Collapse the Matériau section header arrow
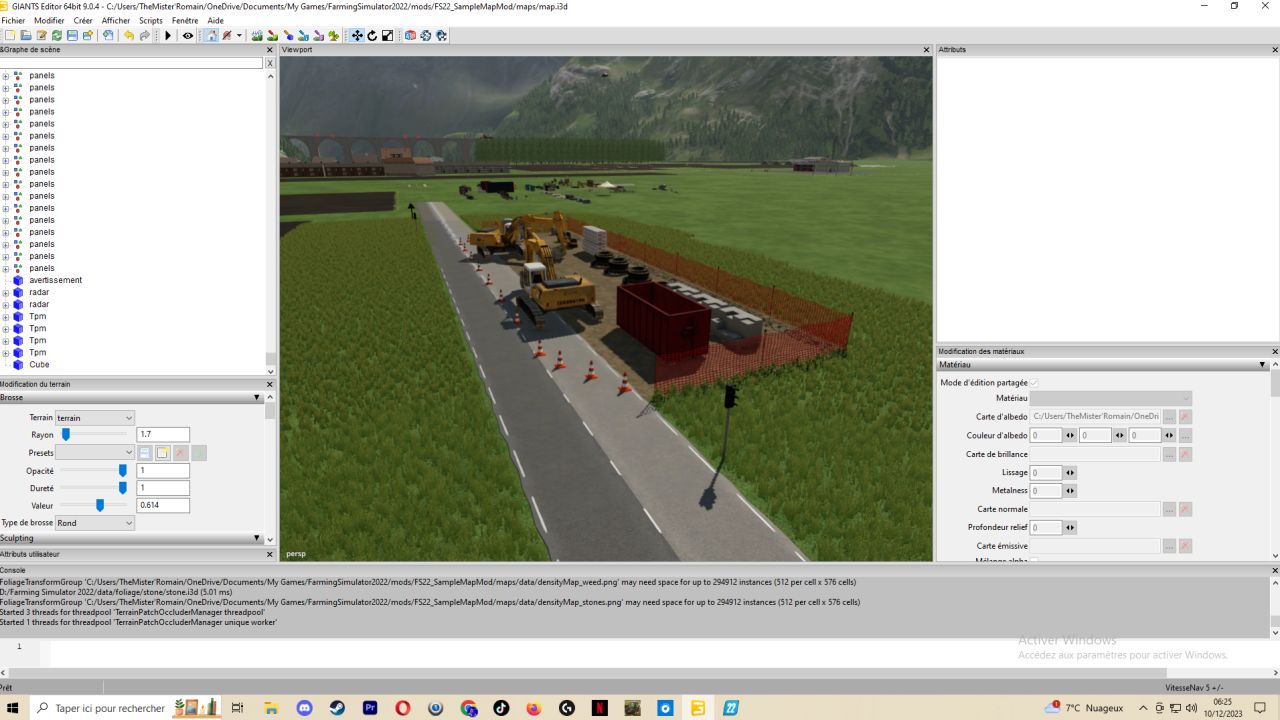1280x720 pixels. [1263, 365]
